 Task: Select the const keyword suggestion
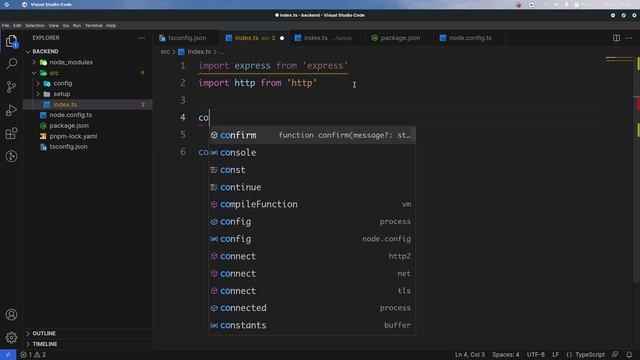(312, 170)
